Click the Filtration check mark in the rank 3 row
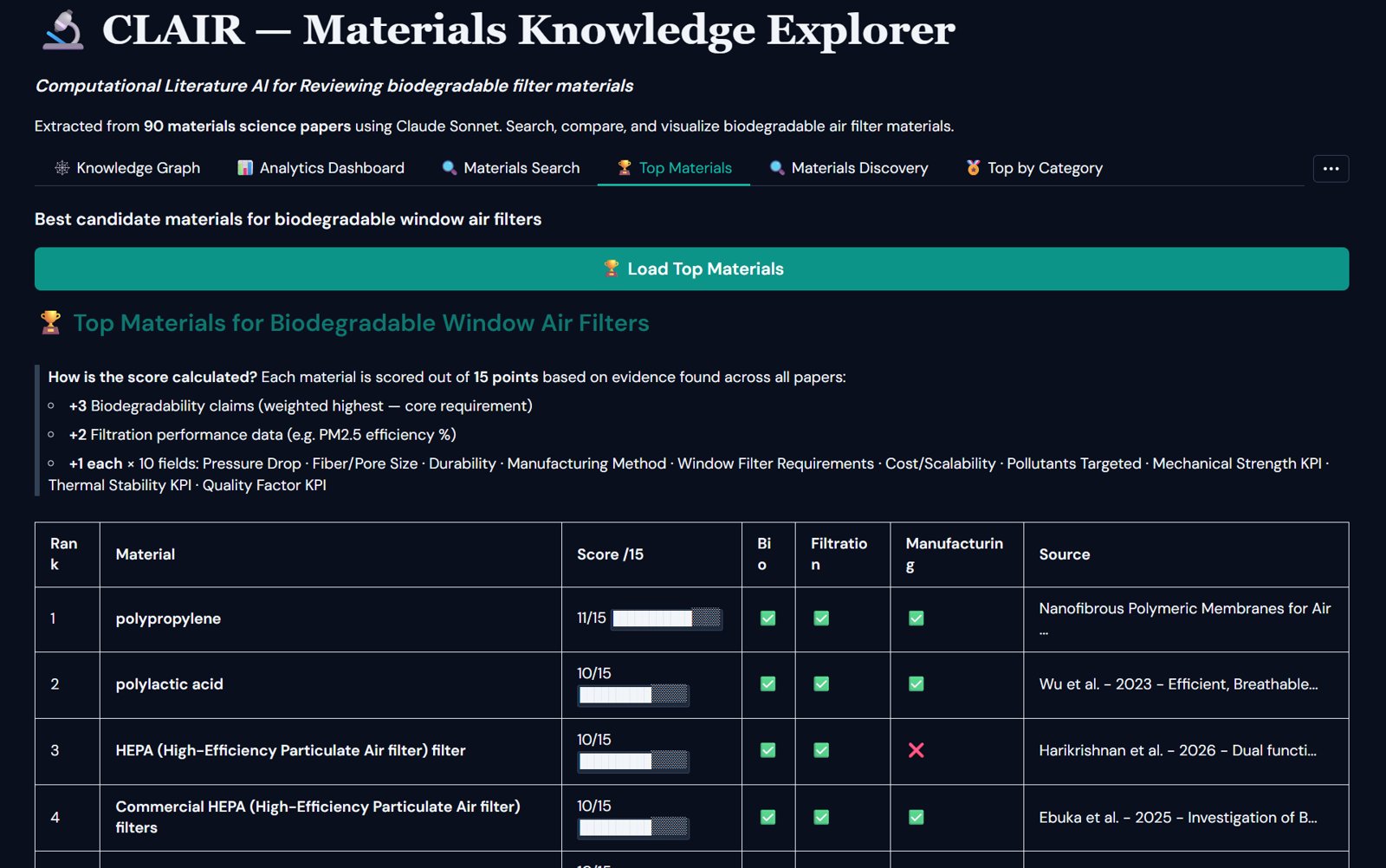This screenshot has height=868, width=1386. tap(821, 750)
